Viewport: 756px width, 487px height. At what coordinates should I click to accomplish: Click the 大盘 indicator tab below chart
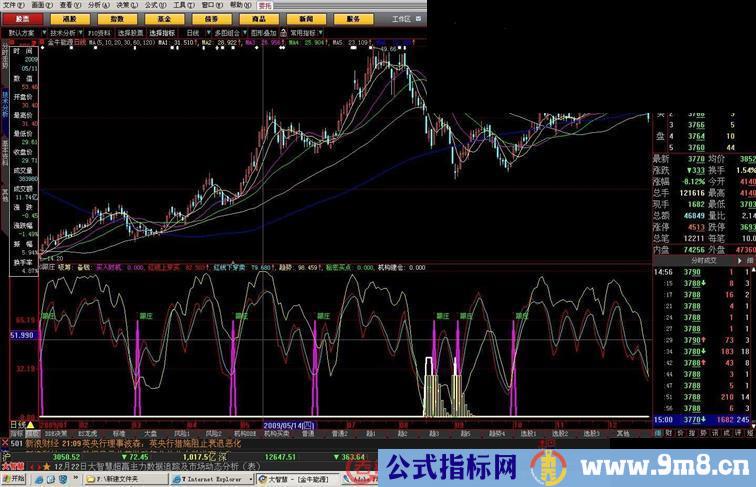[150, 434]
